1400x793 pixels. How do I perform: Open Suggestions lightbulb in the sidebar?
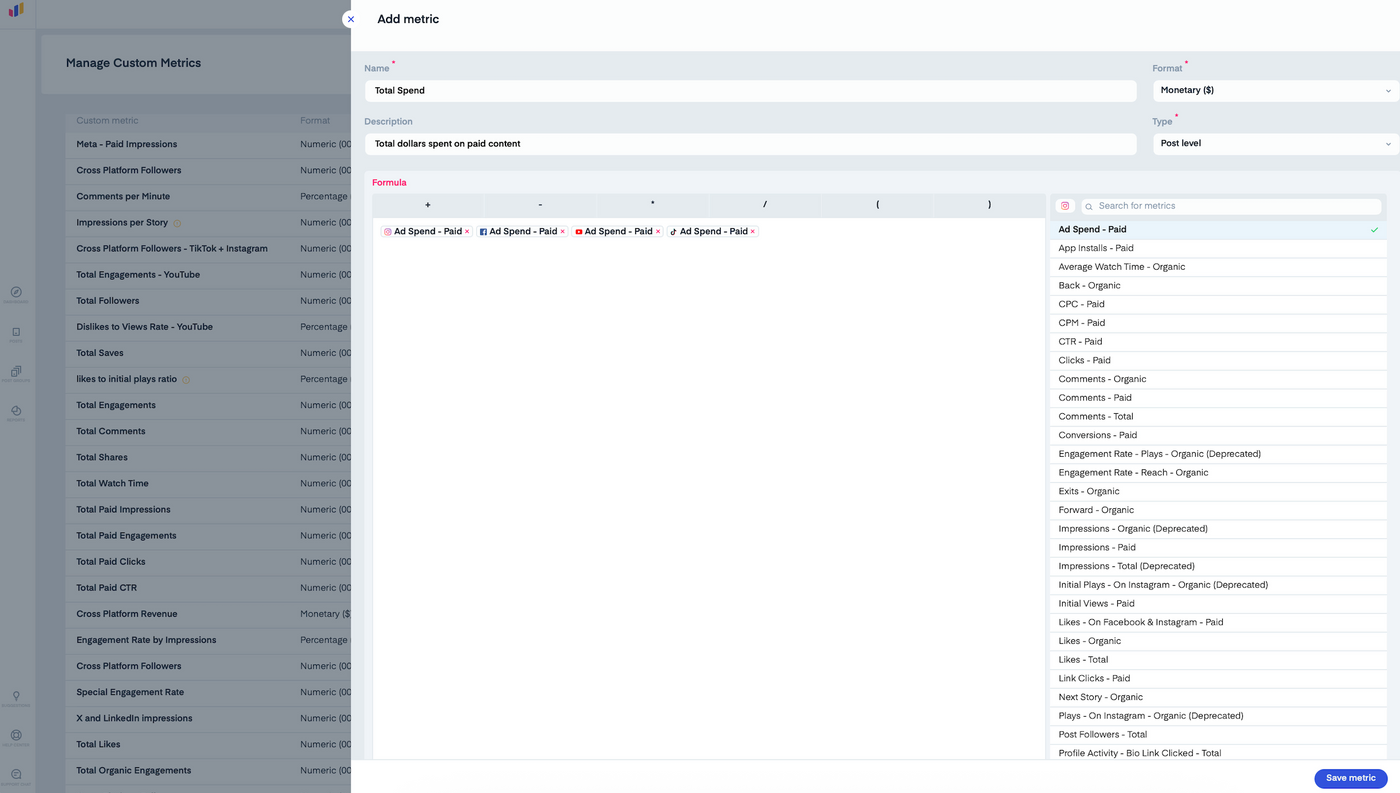[16, 698]
